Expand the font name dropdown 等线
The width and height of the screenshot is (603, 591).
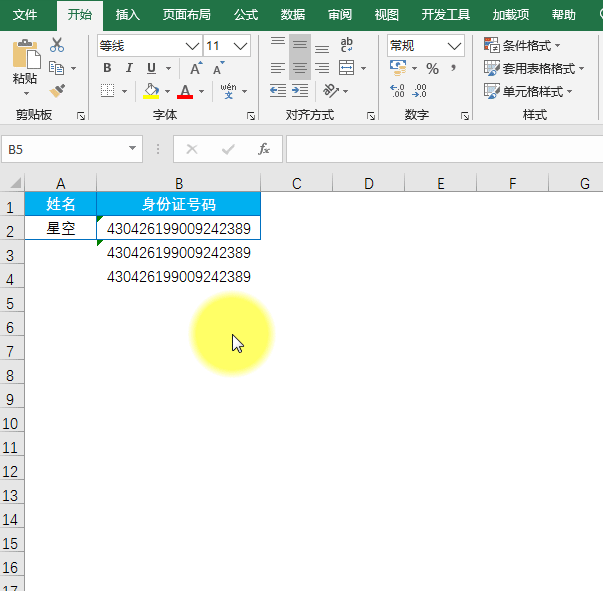pos(192,46)
